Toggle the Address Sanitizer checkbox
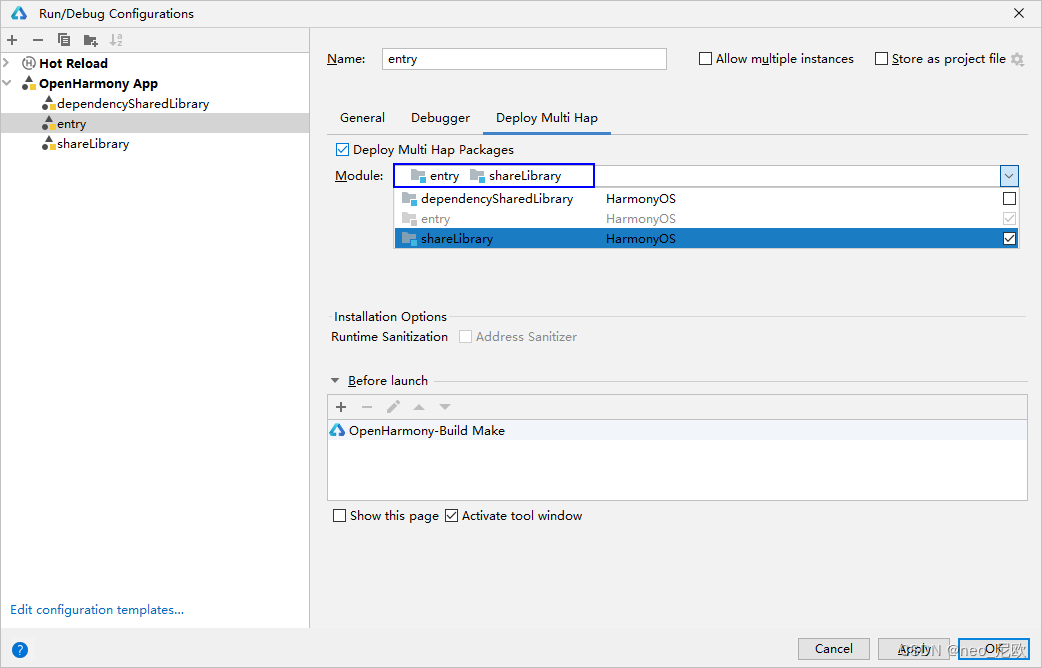This screenshot has height=668, width=1042. (x=465, y=336)
